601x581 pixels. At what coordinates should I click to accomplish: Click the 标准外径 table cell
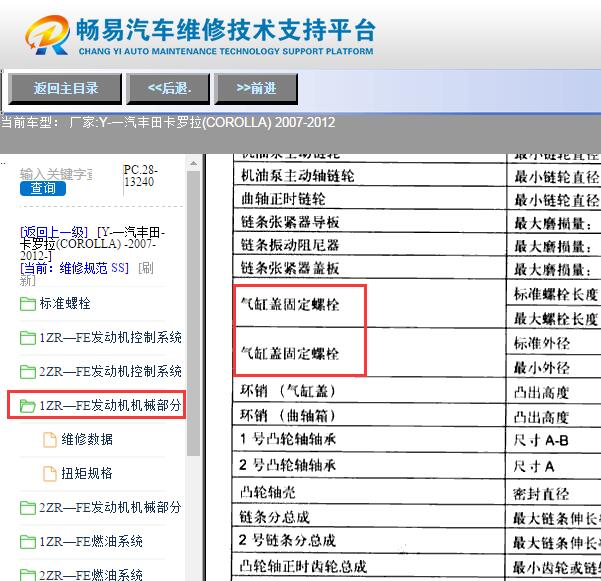(x=554, y=343)
